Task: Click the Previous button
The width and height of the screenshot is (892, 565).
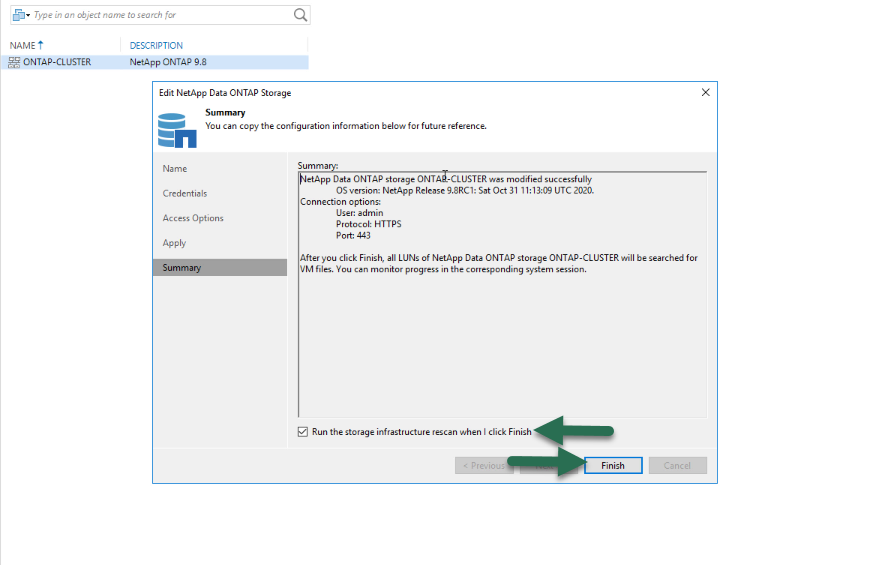Action: 484,465
